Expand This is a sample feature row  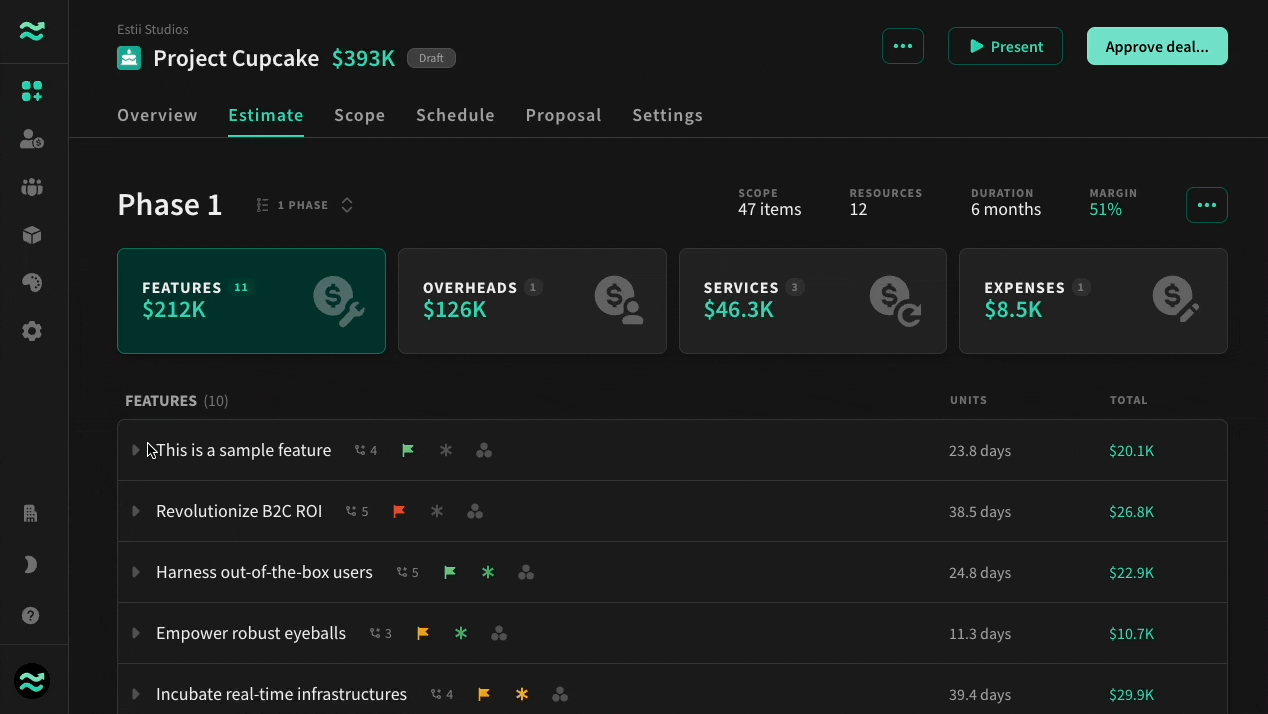point(136,451)
